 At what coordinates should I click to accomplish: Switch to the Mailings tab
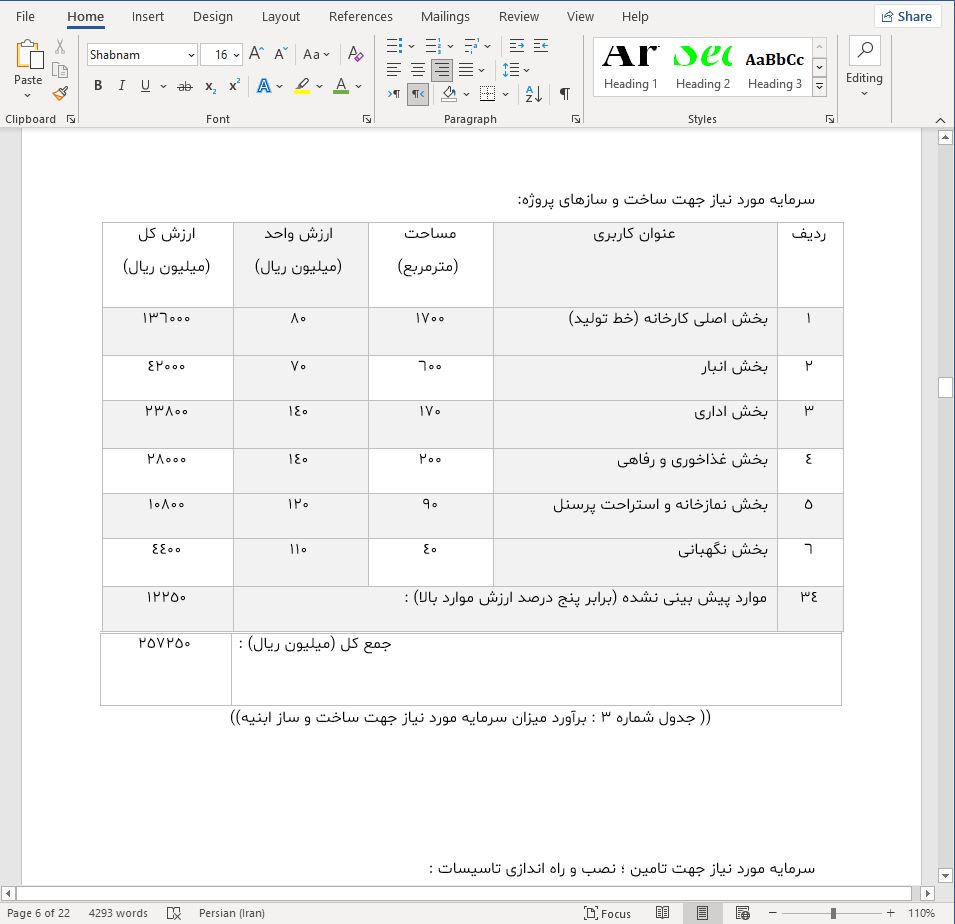click(x=445, y=16)
